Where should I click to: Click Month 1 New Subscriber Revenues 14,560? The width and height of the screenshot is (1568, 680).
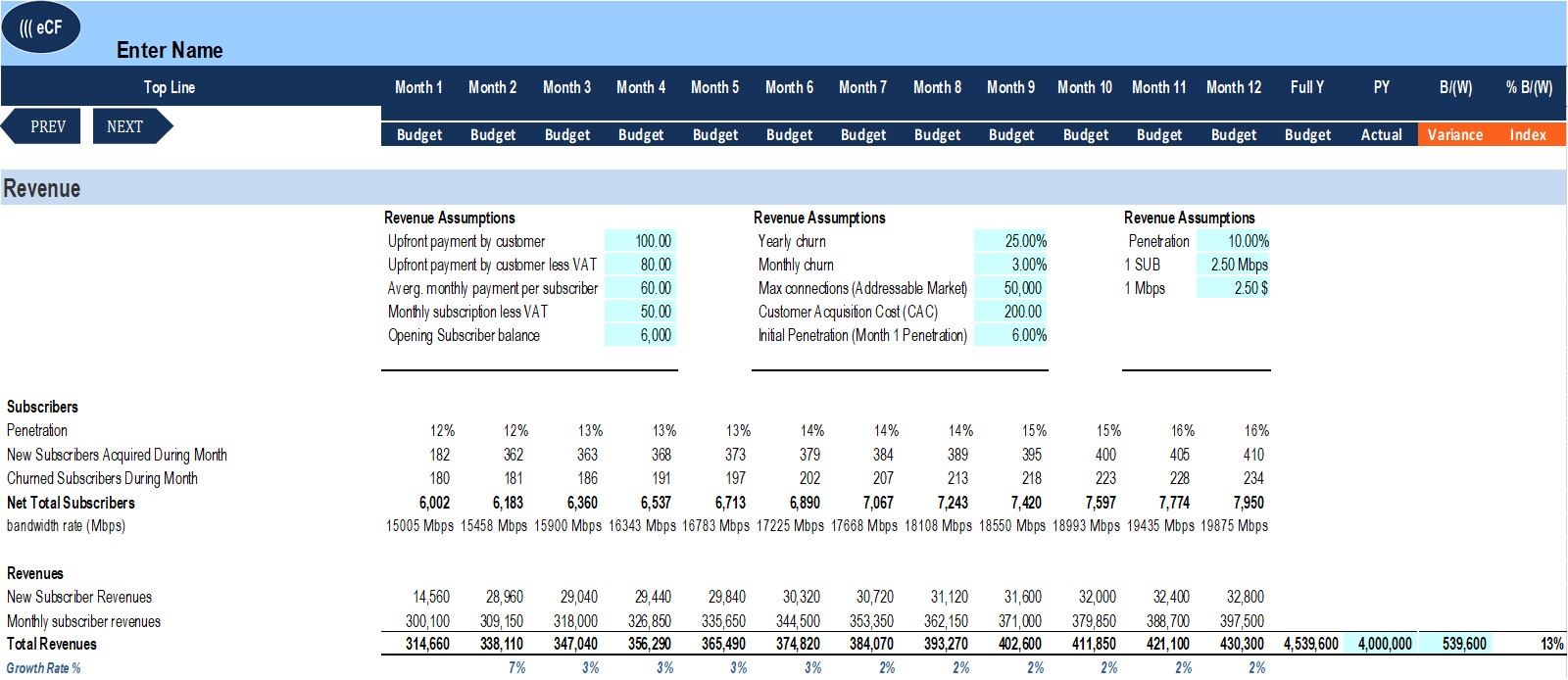point(431,597)
